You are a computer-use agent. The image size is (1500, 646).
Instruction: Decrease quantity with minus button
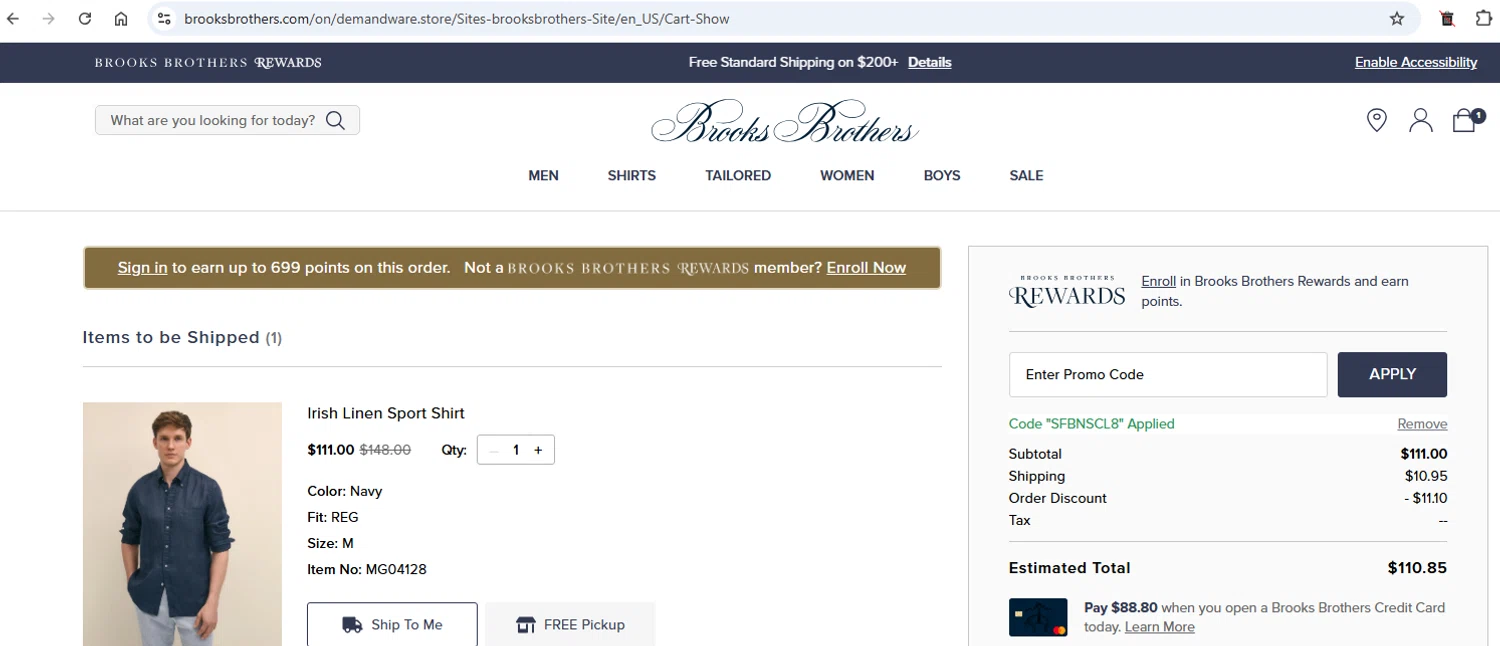tap(494, 450)
